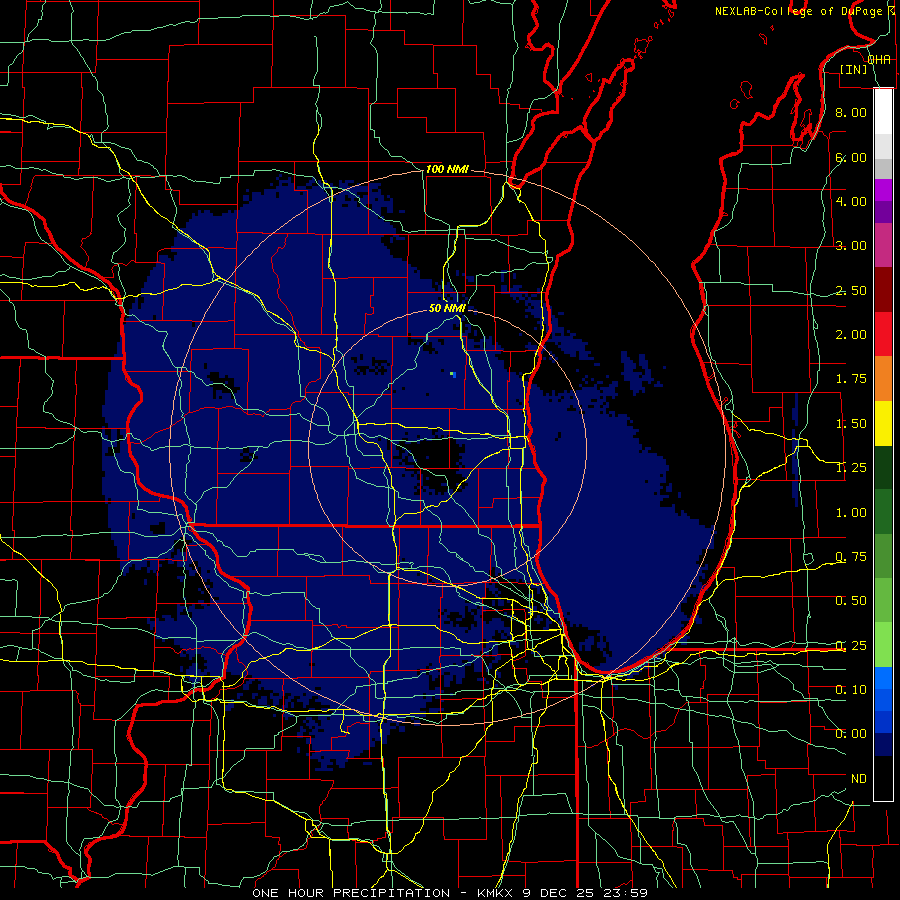Click the 1.50 legend value
This screenshot has height=900, width=900.
851,424
